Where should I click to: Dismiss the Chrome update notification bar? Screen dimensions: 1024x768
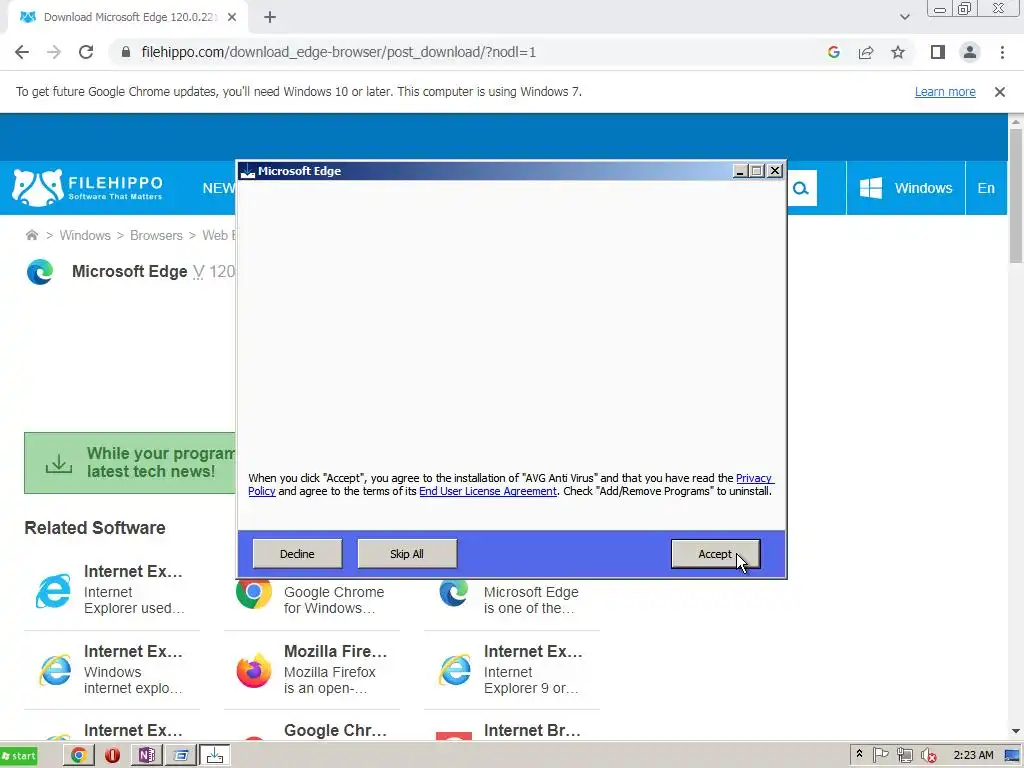(x=1000, y=92)
